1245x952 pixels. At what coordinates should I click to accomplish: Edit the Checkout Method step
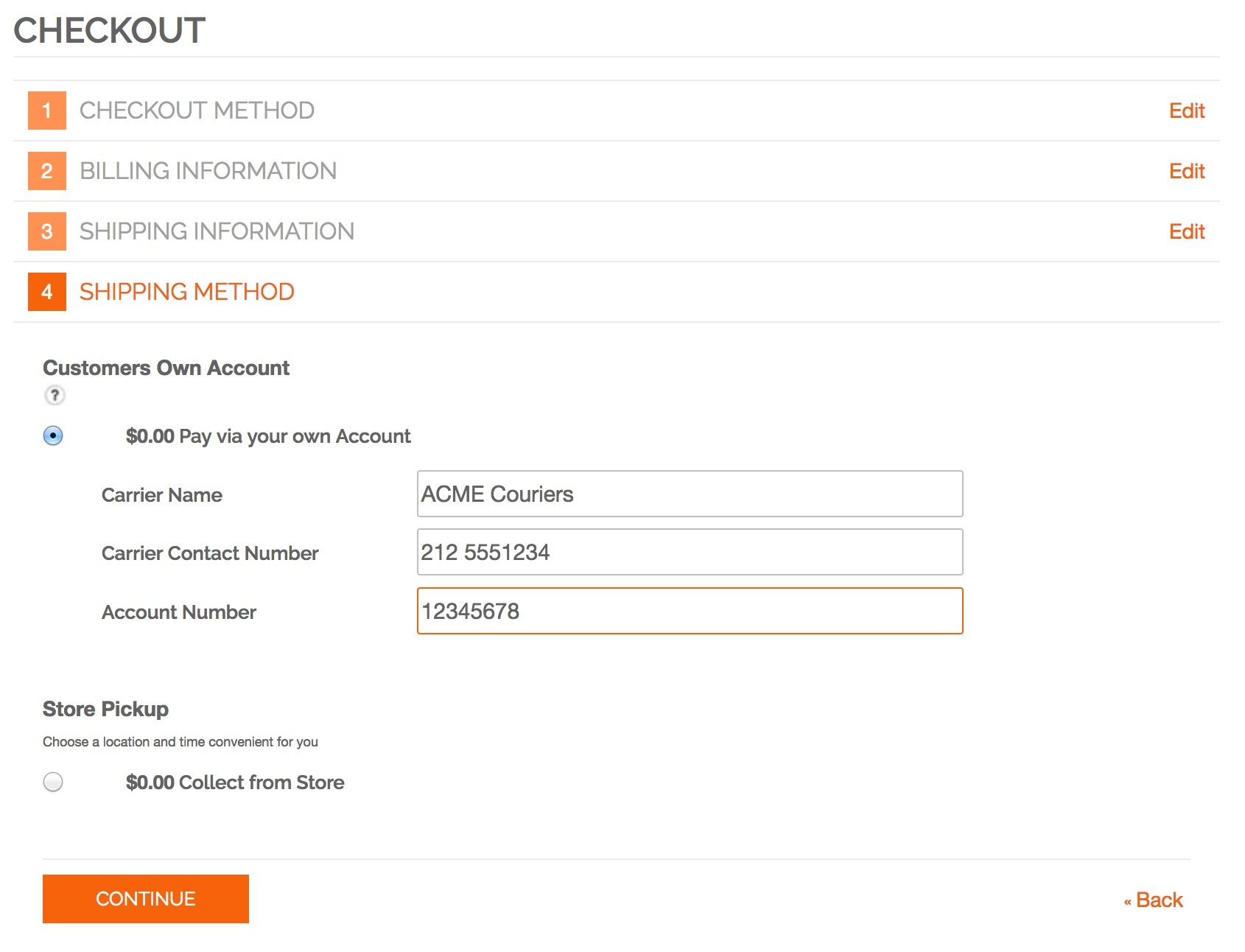coord(1186,111)
